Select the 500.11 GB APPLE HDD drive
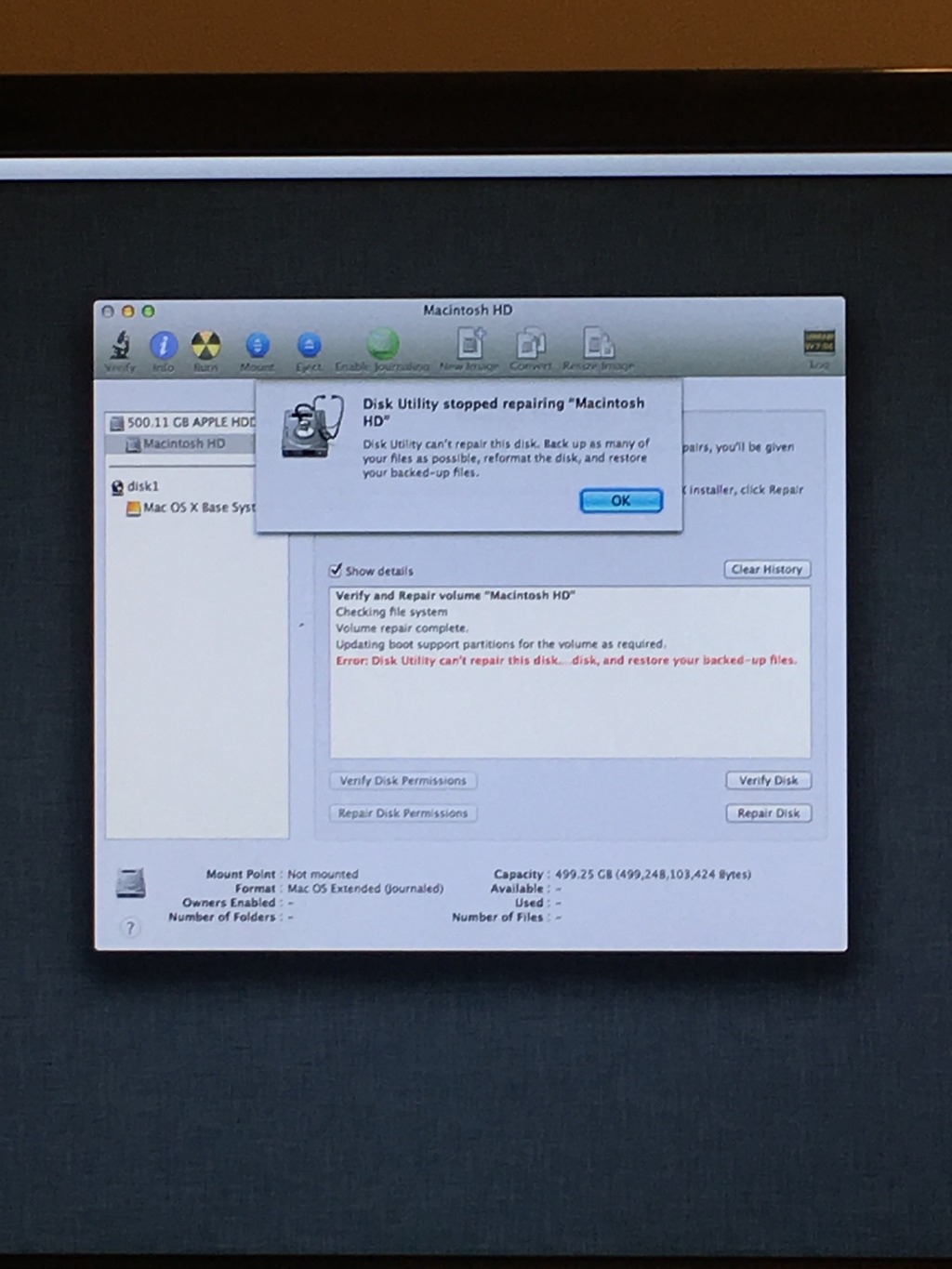 [181, 422]
